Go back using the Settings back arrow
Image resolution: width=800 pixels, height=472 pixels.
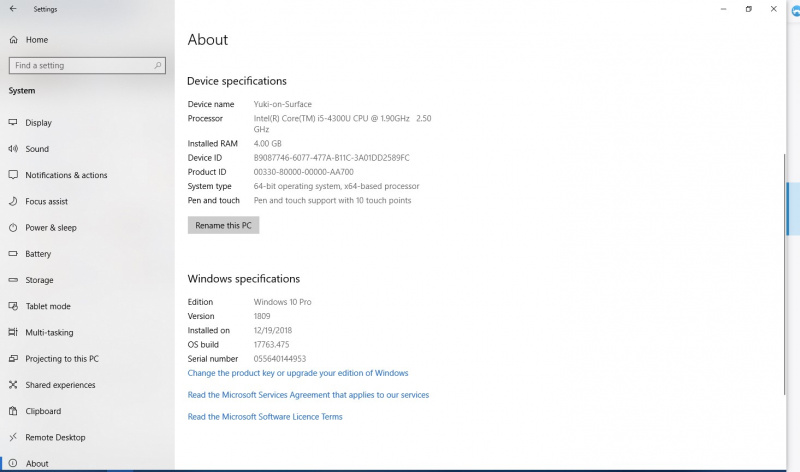pos(13,9)
